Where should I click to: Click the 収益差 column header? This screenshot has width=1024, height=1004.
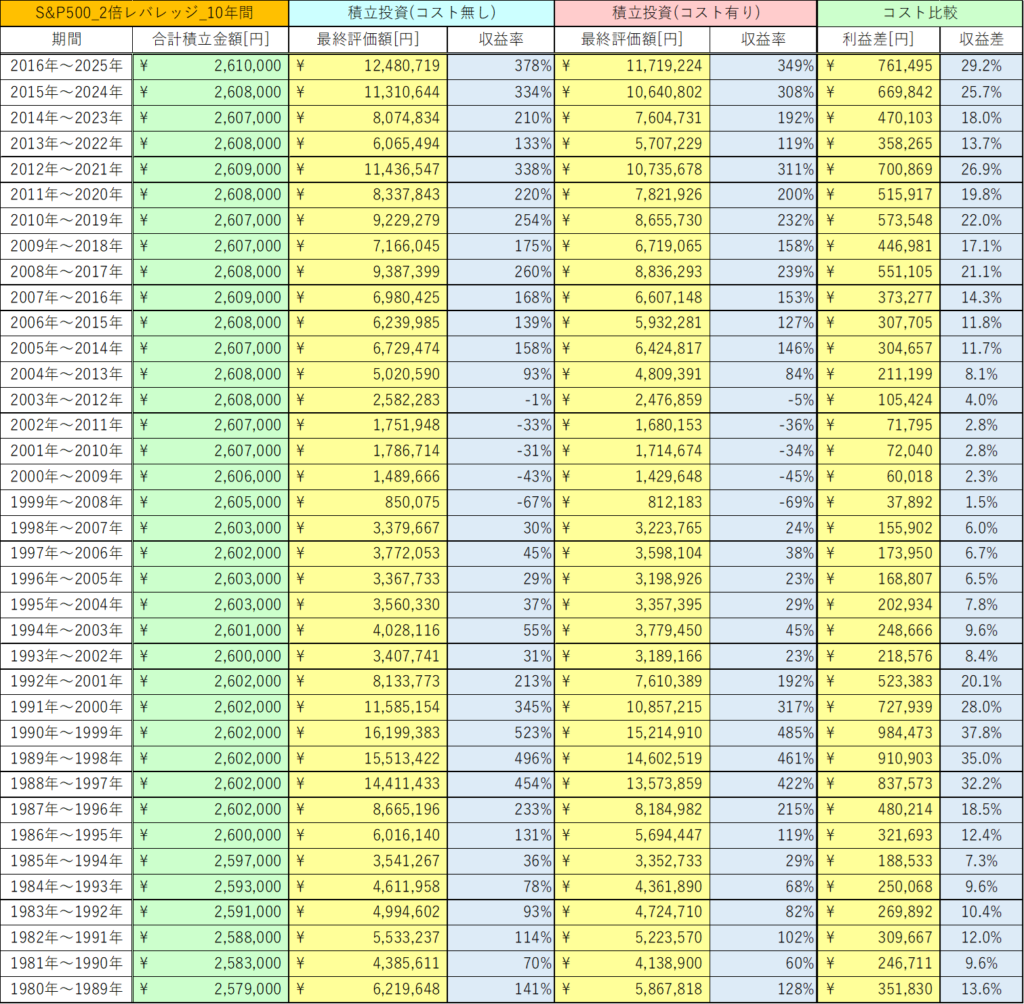point(981,40)
